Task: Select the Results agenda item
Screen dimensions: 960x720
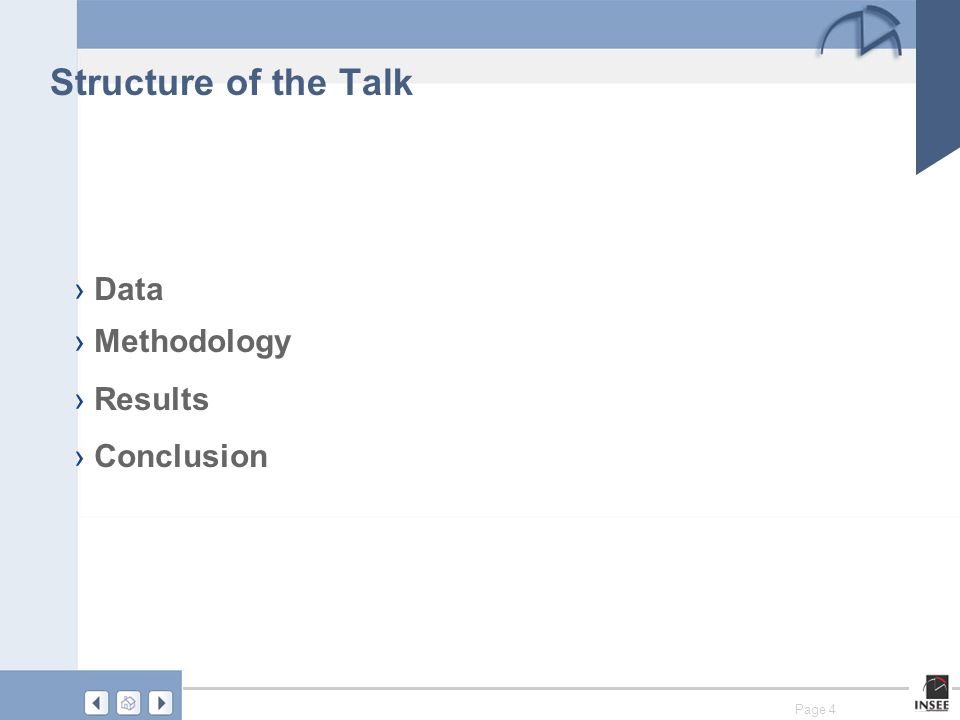Action: point(151,399)
